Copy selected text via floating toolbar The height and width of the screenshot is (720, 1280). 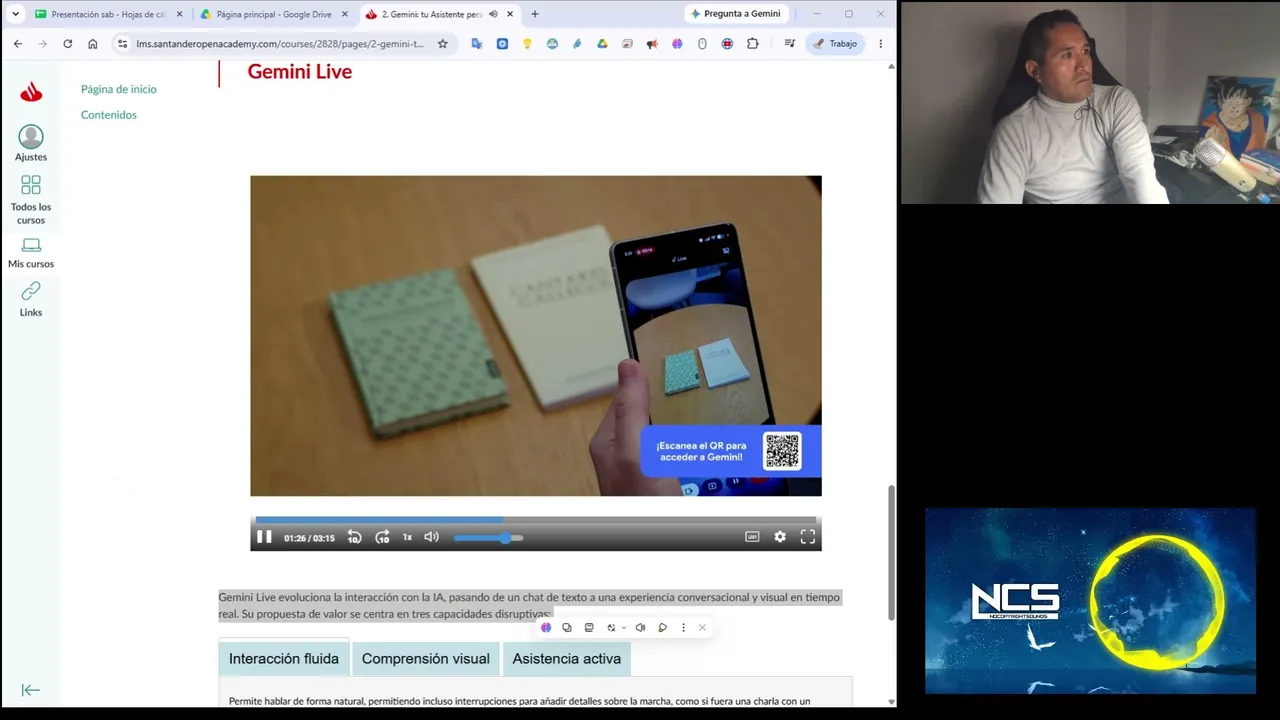pos(567,628)
